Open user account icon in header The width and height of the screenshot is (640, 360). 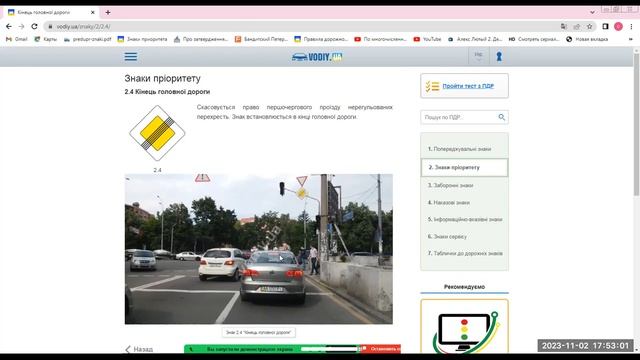(x=499, y=56)
